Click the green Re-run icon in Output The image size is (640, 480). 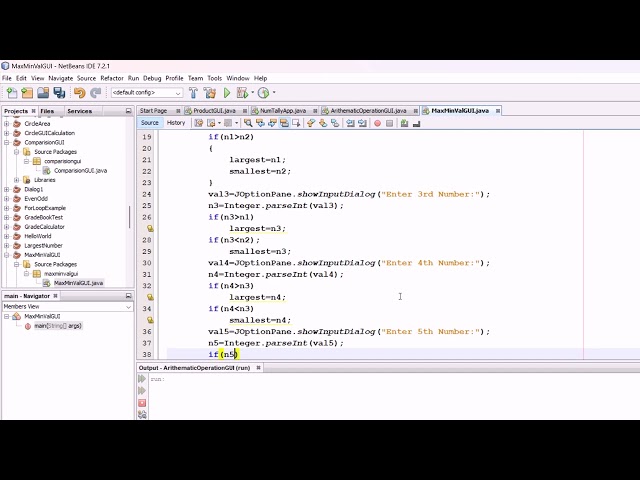point(142,379)
